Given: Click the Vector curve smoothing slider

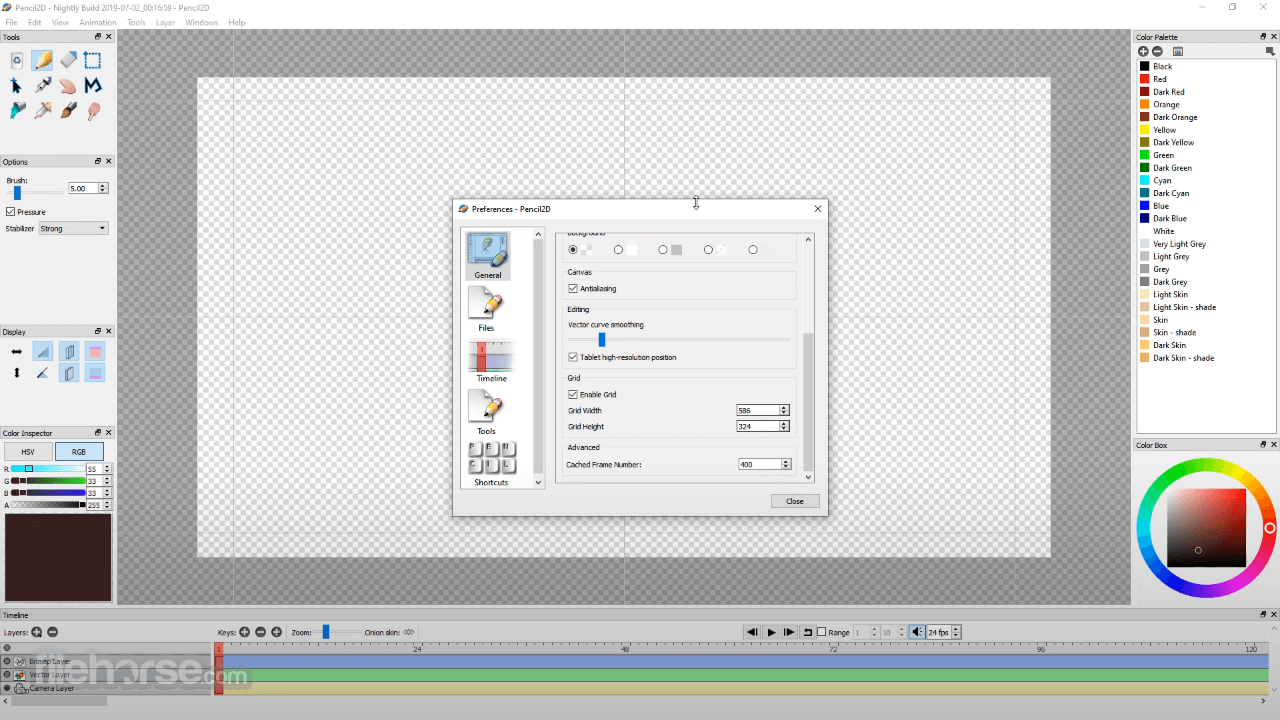Looking at the screenshot, I should [679, 340].
